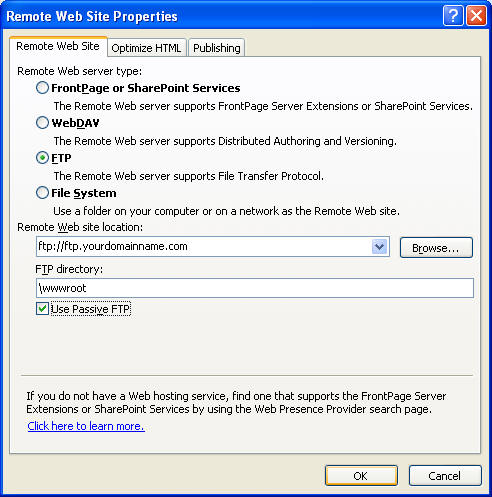Close the Remote Web Site Properties dialog
This screenshot has width=492, height=497.
476,16
